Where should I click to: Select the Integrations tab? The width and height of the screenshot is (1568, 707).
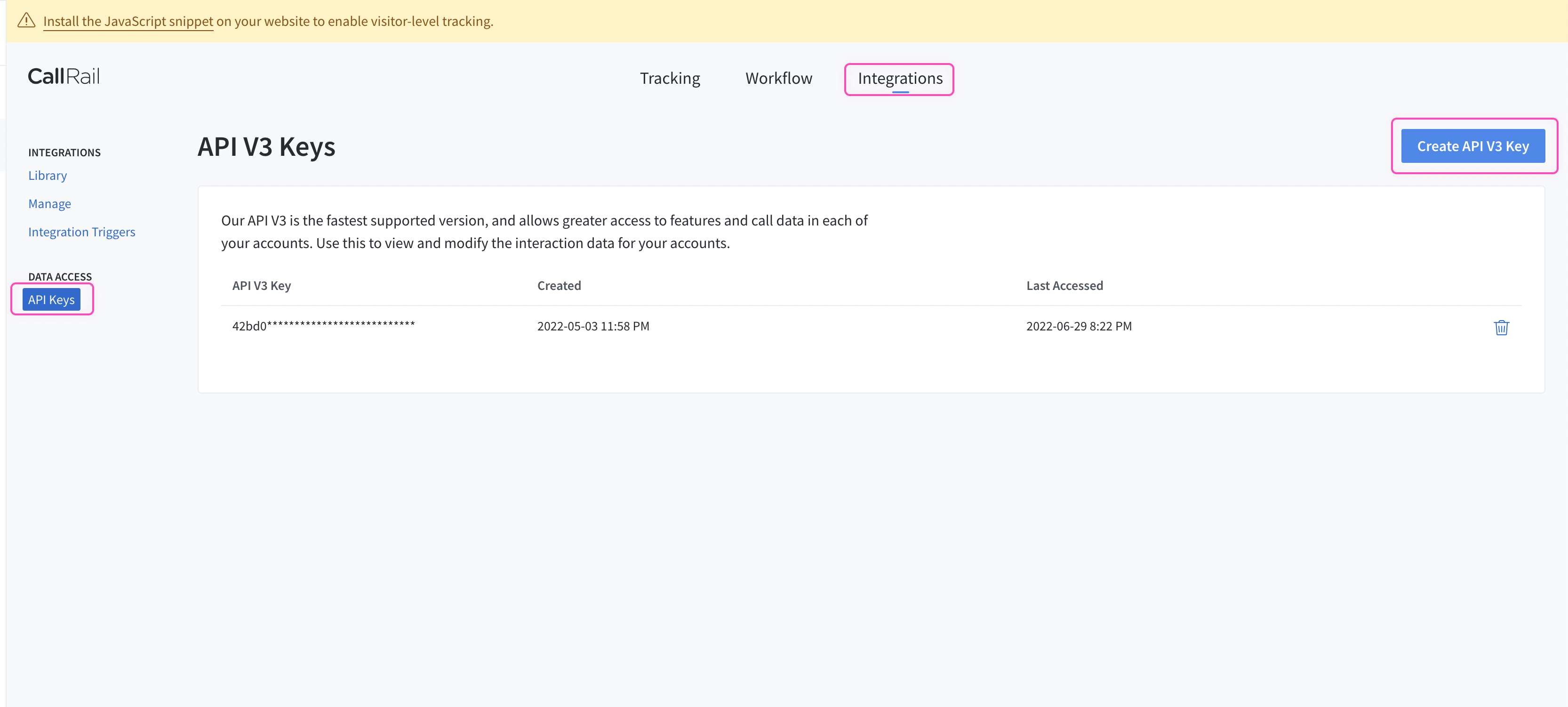coord(899,79)
